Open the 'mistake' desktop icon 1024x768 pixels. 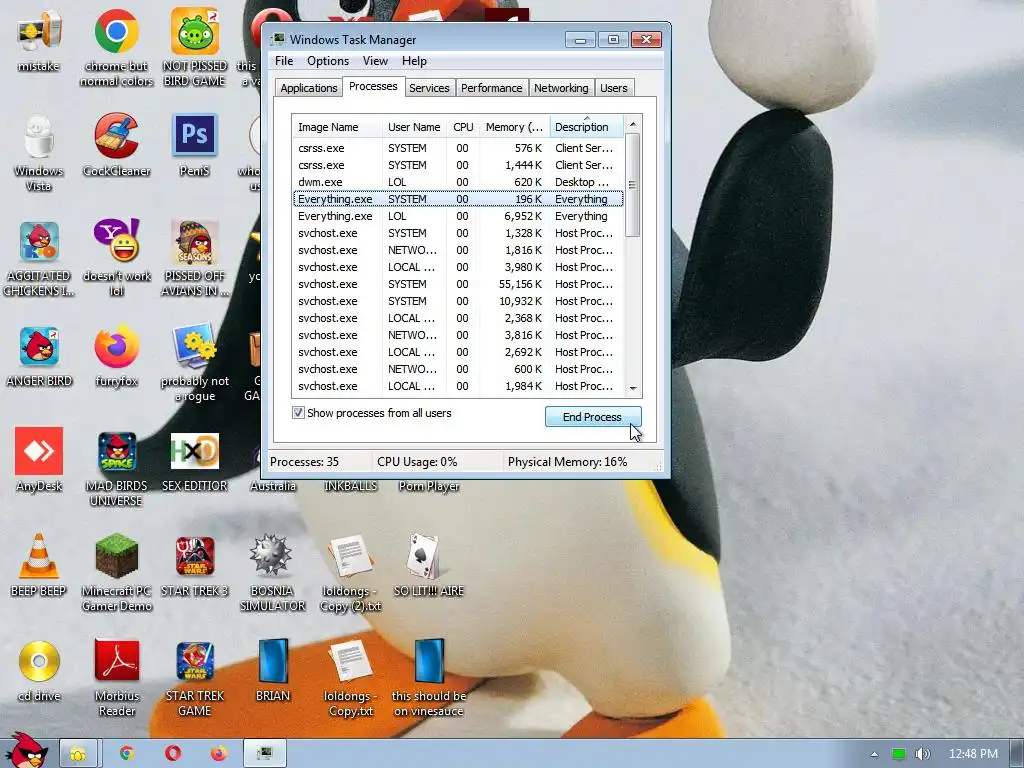point(39,39)
